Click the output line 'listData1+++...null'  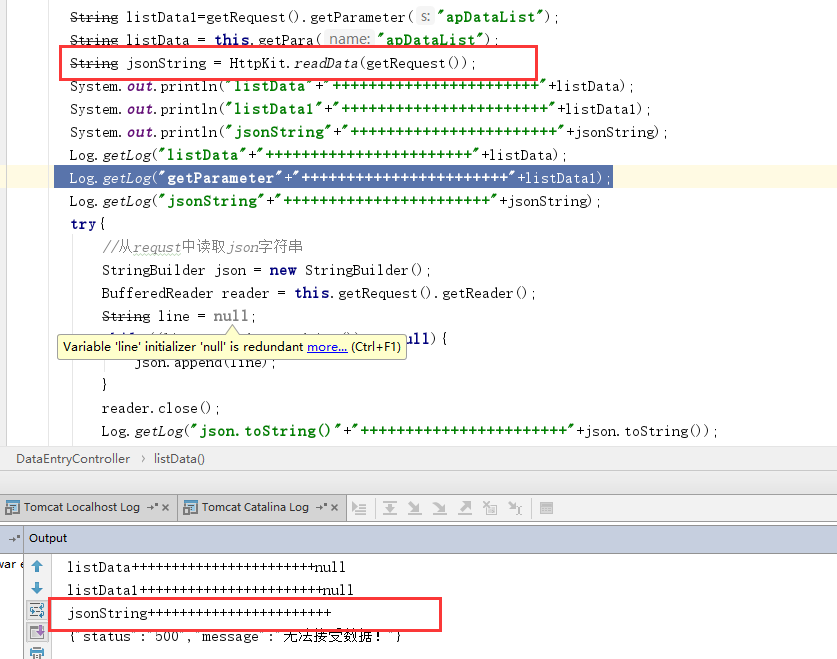(x=210, y=590)
